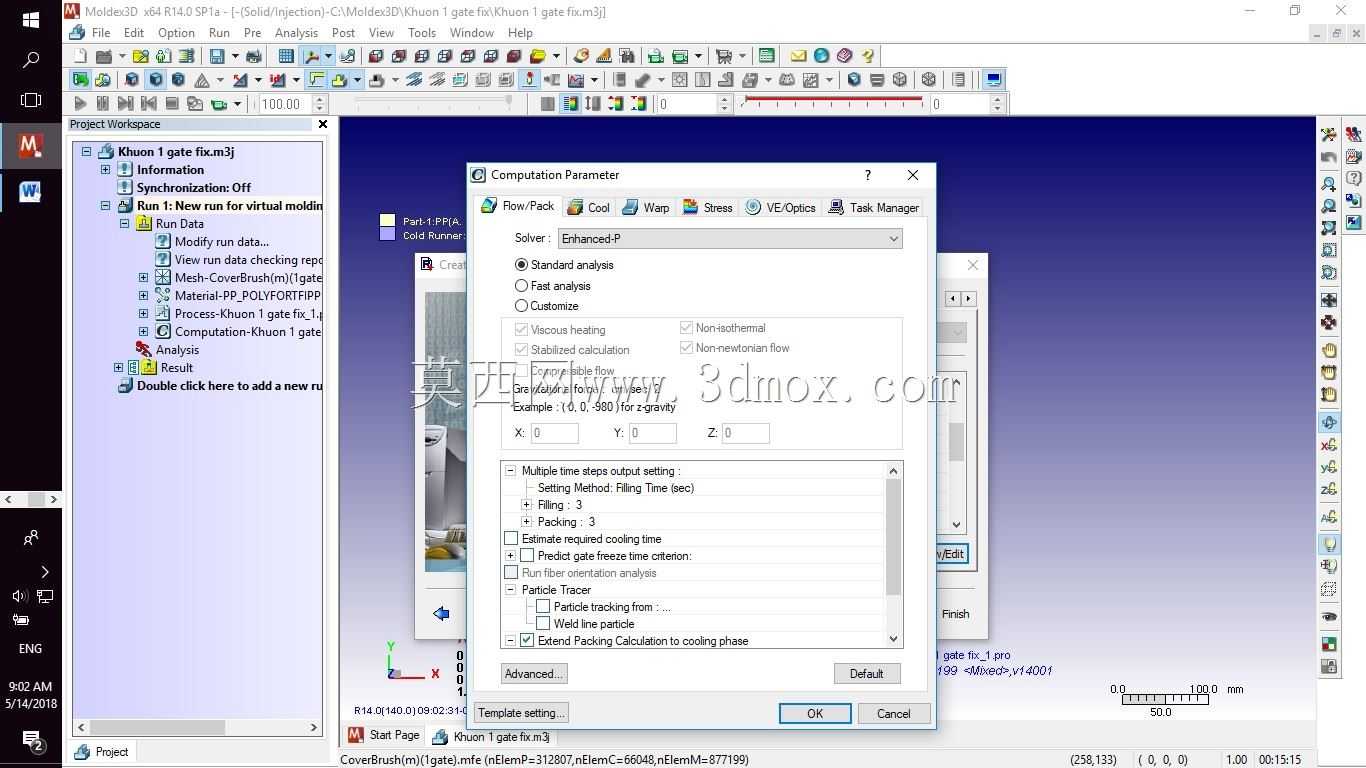Click the eye view icon in right toolbar
This screenshot has width=1366, height=768.
(1329, 616)
